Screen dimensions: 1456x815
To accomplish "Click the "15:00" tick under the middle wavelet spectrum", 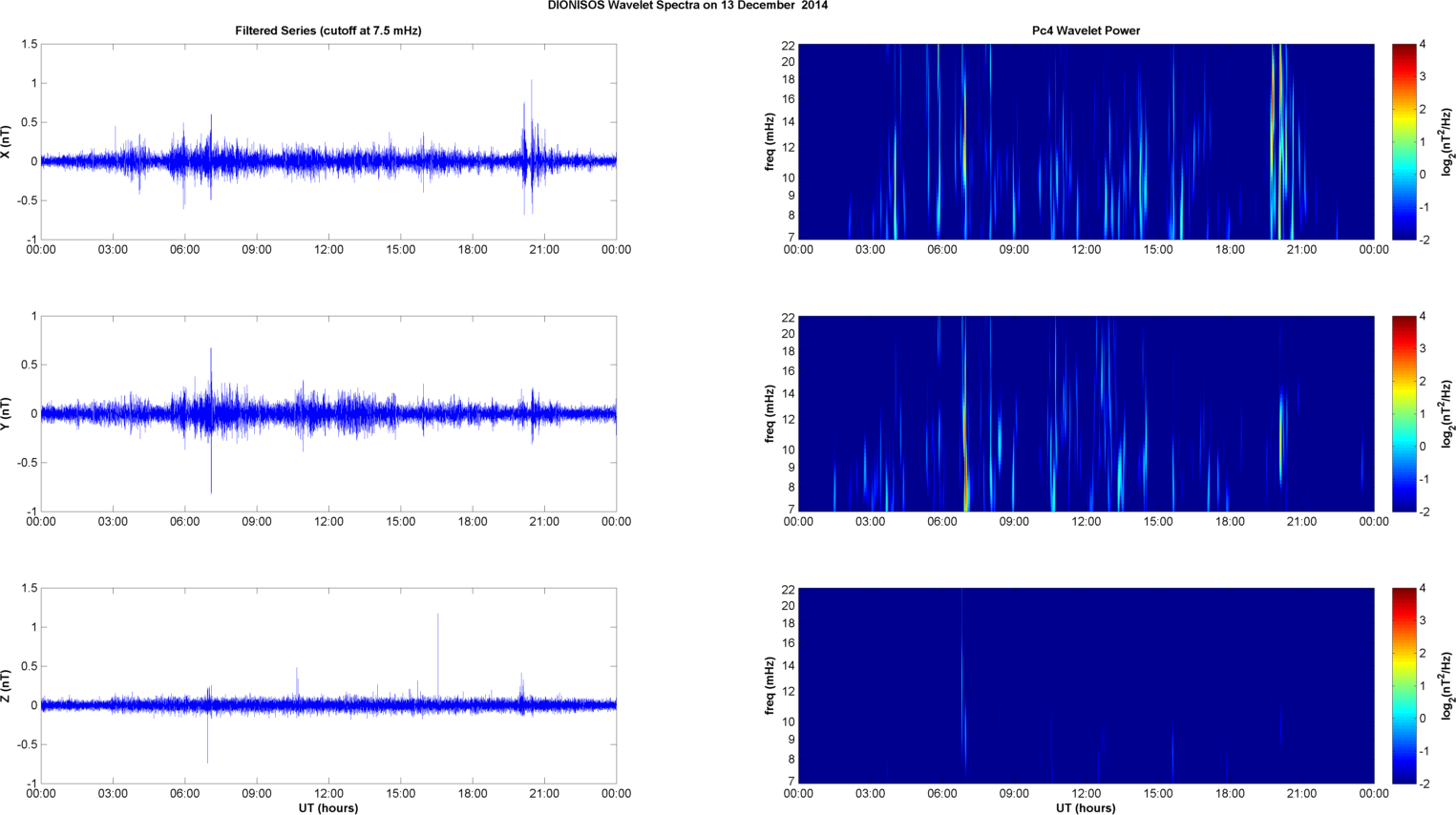I will pos(1158,522).
